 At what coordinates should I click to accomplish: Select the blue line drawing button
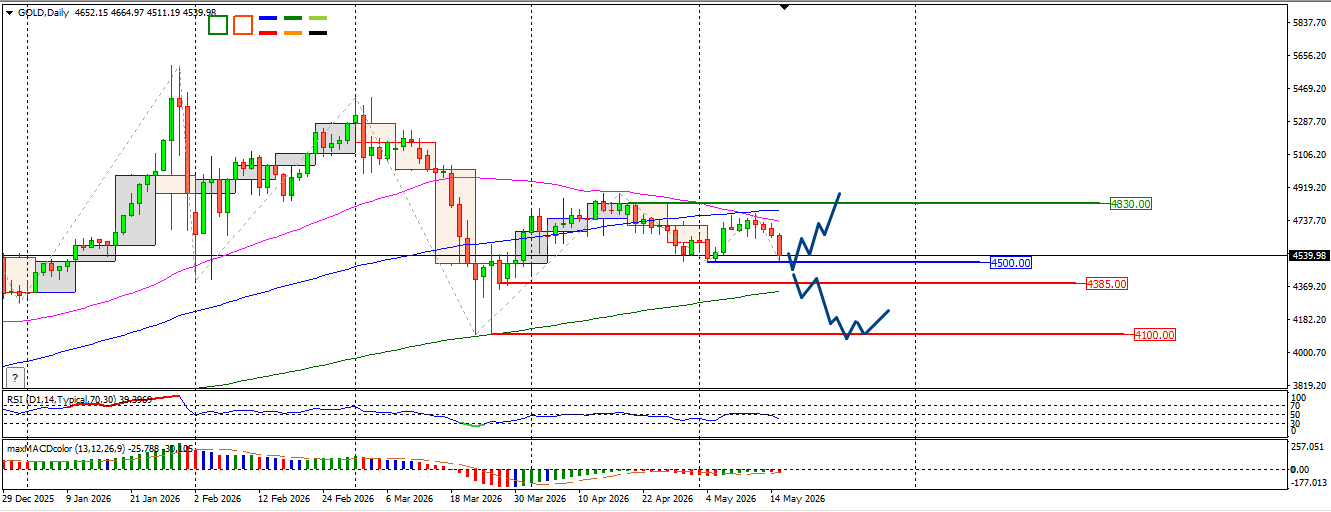(268, 19)
